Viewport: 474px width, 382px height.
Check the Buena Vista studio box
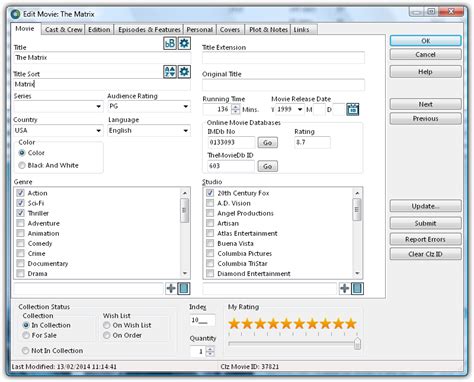point(210,243)
